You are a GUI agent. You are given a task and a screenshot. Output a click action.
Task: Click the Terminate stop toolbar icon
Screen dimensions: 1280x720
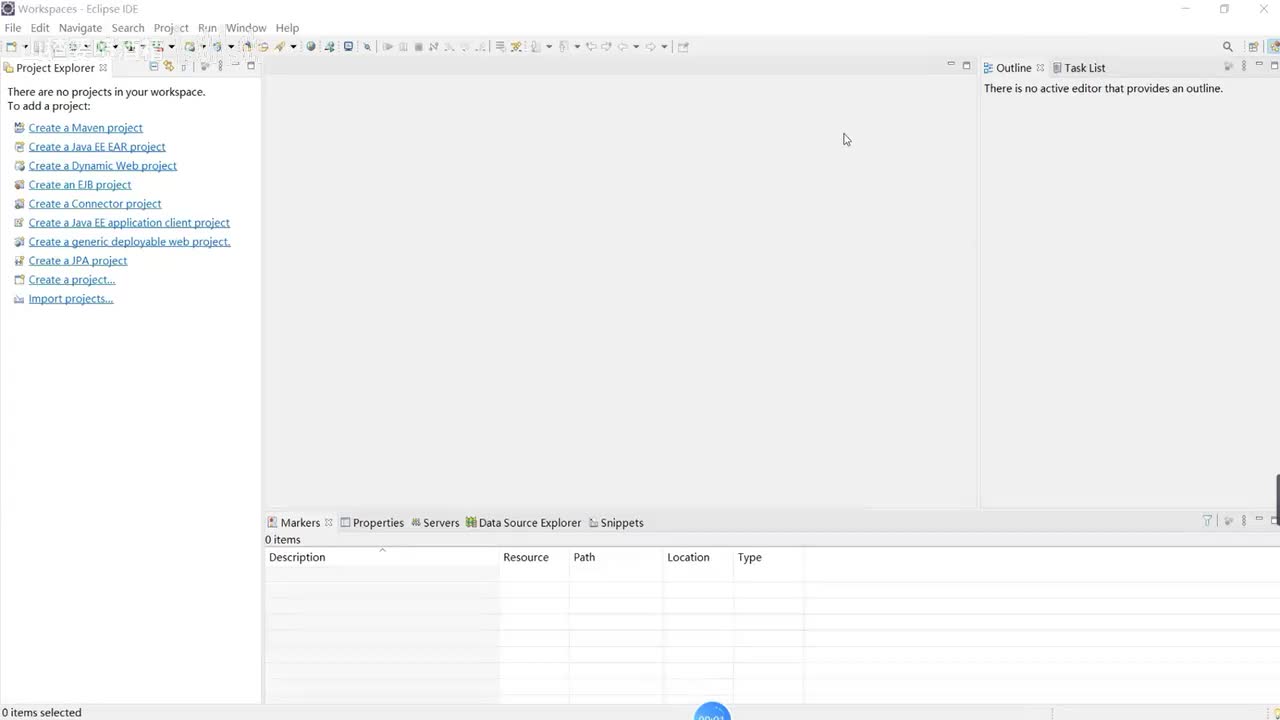pyautogui.click(x=418, y=47)
